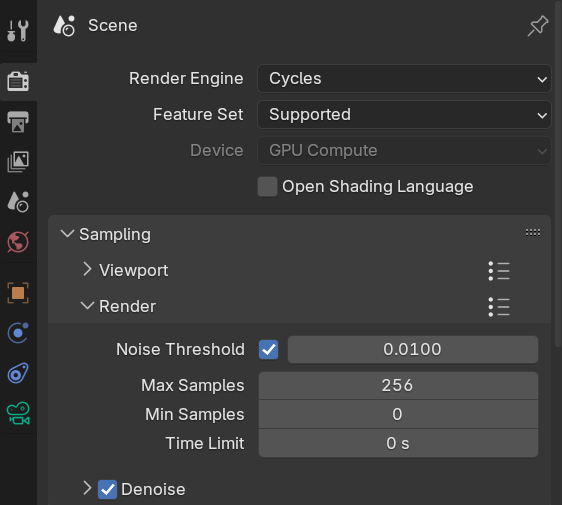This screenshot has height=505, width=562.
Task: Open the Object properties tab
Action: (18, 293)
